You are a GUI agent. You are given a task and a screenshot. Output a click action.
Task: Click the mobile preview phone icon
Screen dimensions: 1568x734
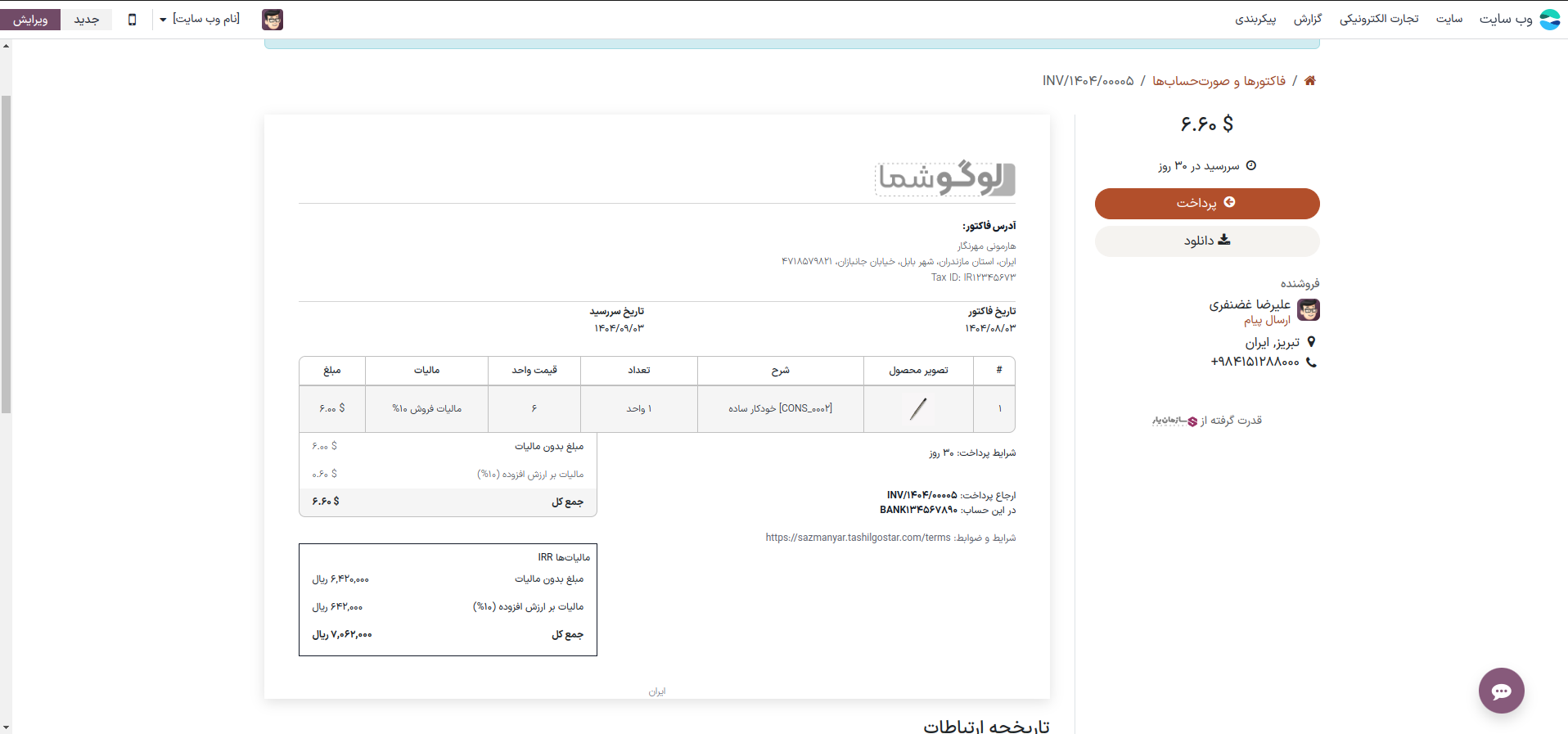coord(133,20)
